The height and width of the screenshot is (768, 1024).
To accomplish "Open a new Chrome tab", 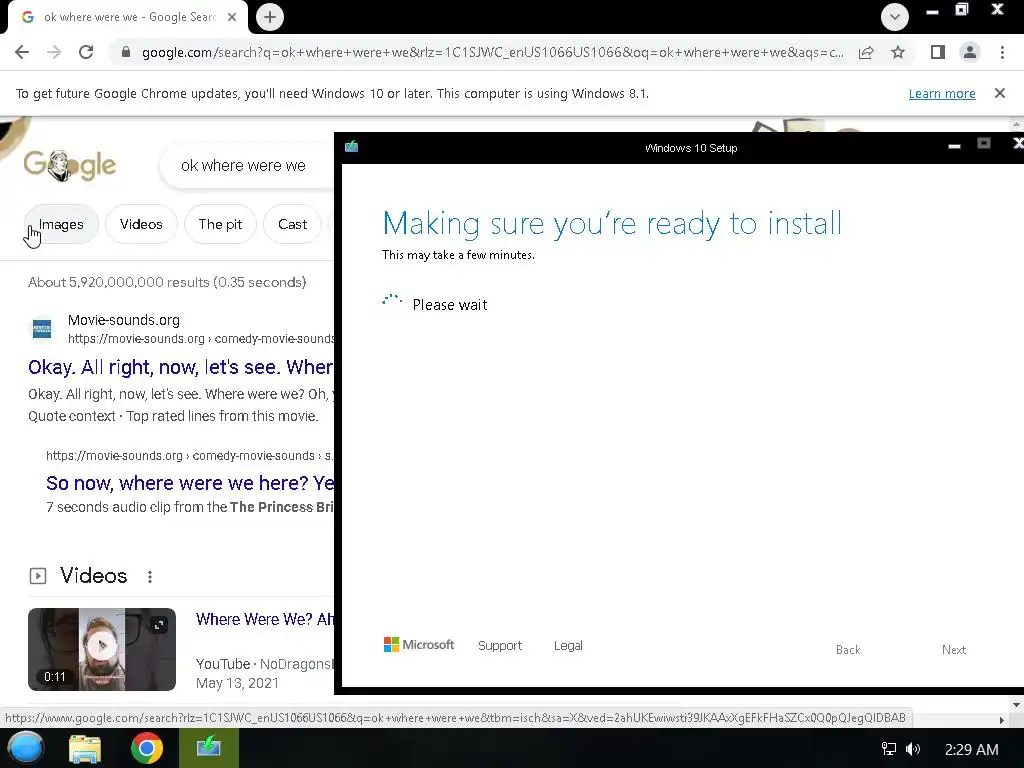I will (x=270, y=17).
